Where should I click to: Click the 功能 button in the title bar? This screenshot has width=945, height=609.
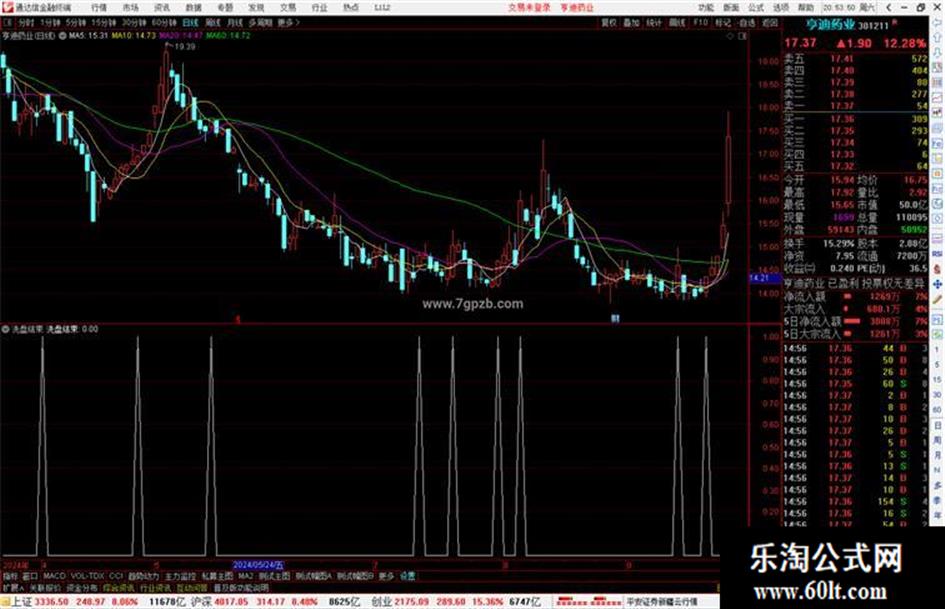(x=706, y=7)
